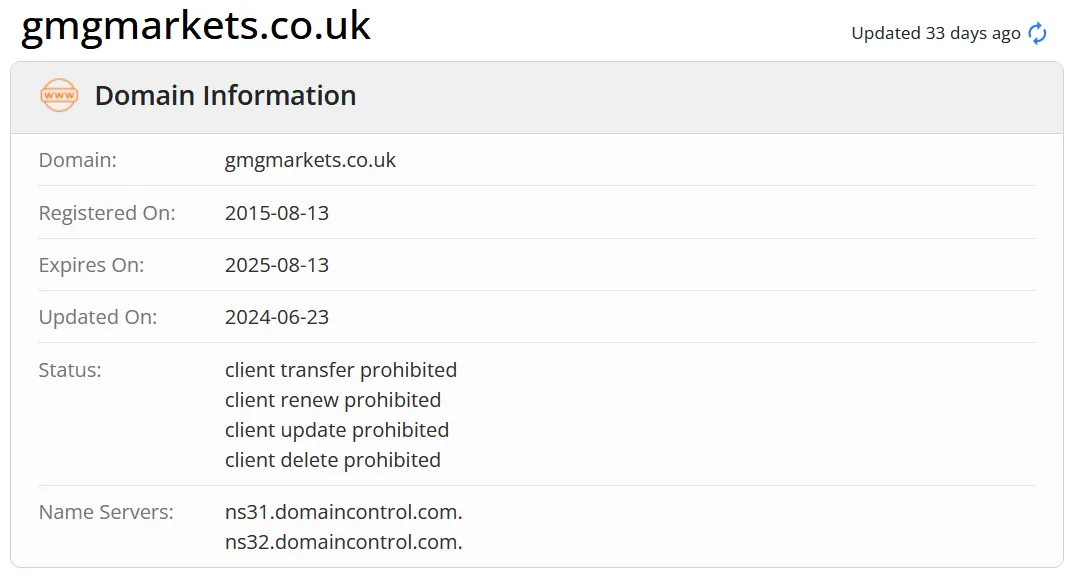Click the client renew prohibited status

[333, 400]
